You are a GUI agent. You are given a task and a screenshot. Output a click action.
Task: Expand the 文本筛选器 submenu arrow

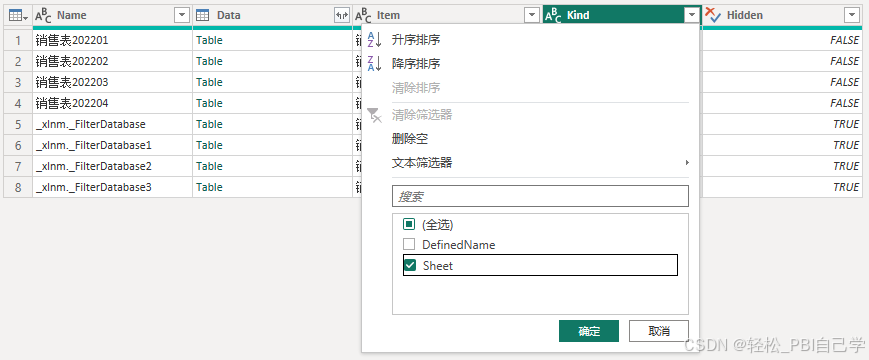[x=687, y=163]
